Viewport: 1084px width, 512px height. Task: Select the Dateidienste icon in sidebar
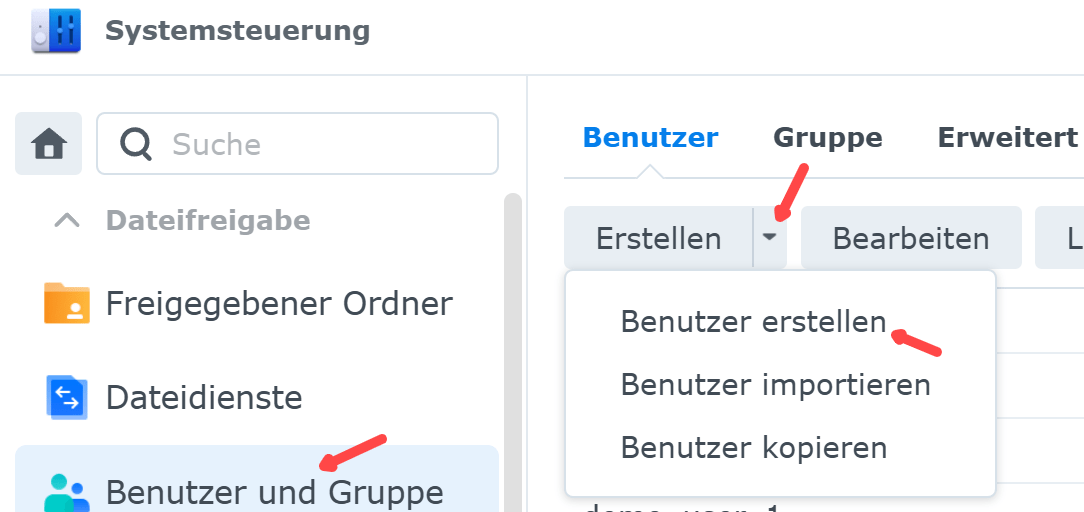click(67, 398)
